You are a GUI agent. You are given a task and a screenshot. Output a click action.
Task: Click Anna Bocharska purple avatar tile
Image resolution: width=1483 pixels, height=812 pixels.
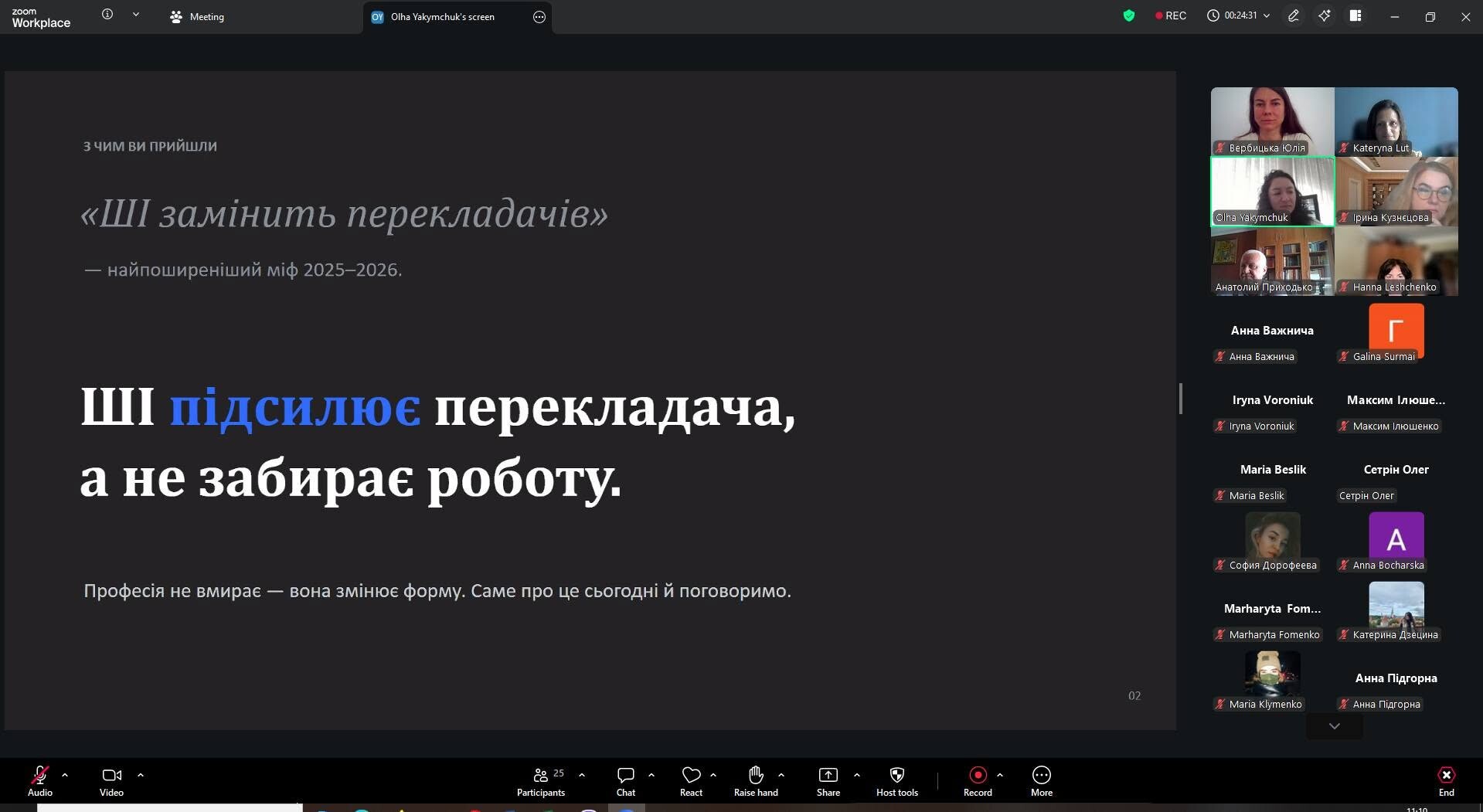1396,539
